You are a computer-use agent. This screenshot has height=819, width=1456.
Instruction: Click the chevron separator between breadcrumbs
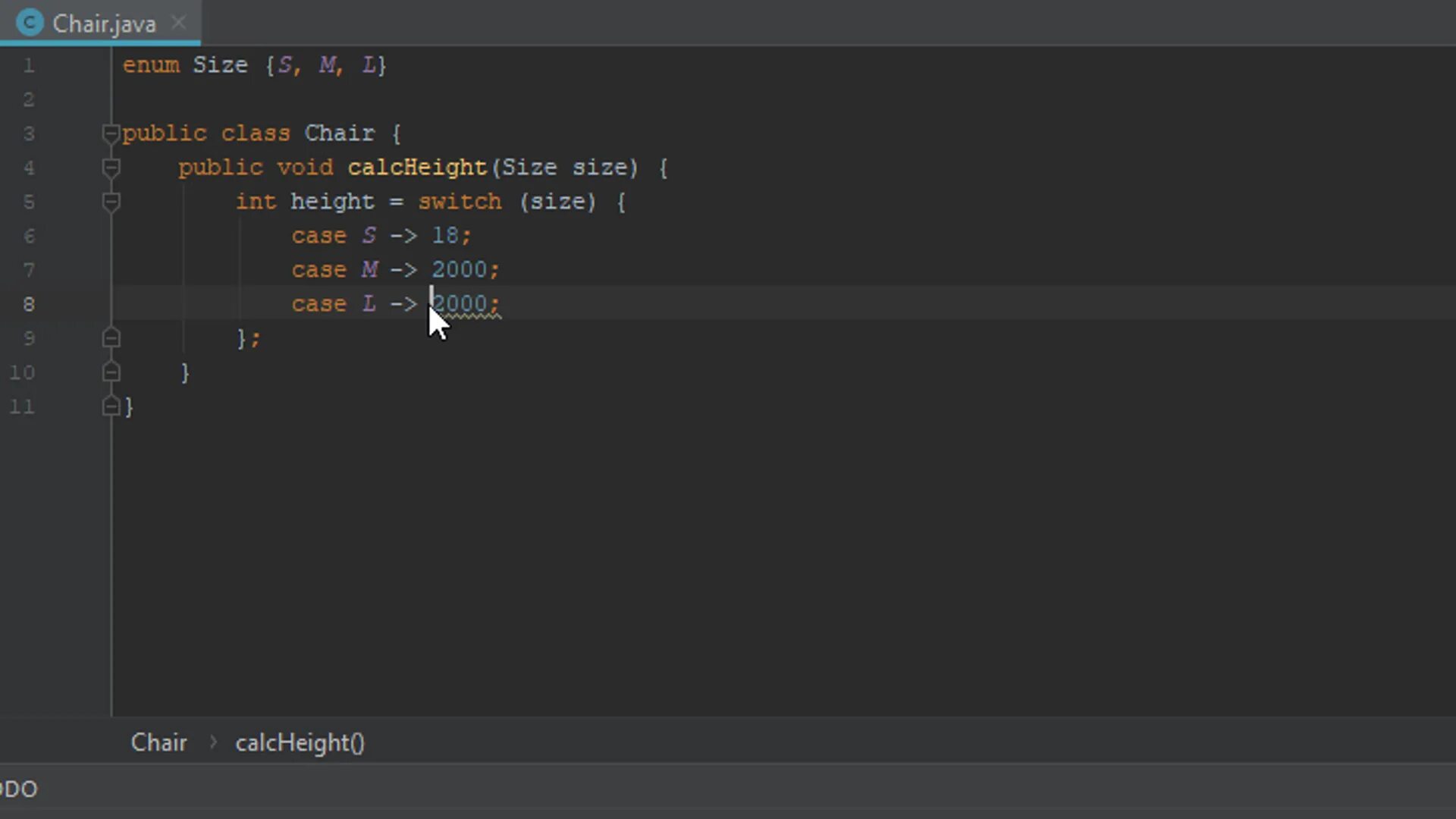tap(213, 742)
